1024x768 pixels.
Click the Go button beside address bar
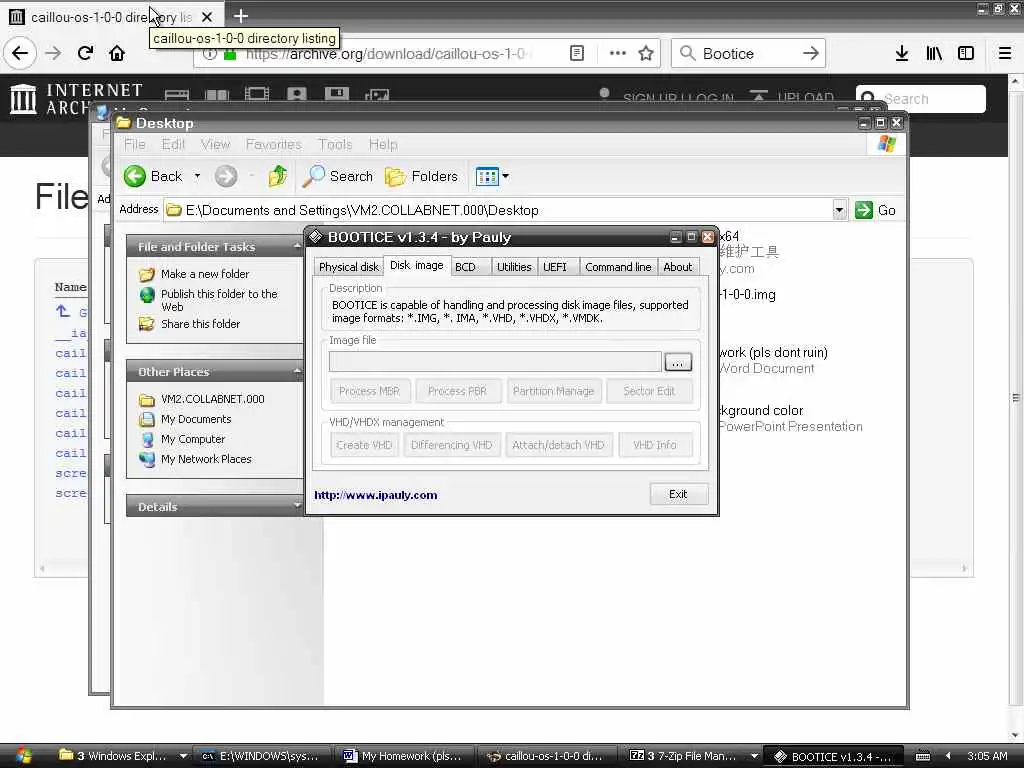click(x=875, y=210)
